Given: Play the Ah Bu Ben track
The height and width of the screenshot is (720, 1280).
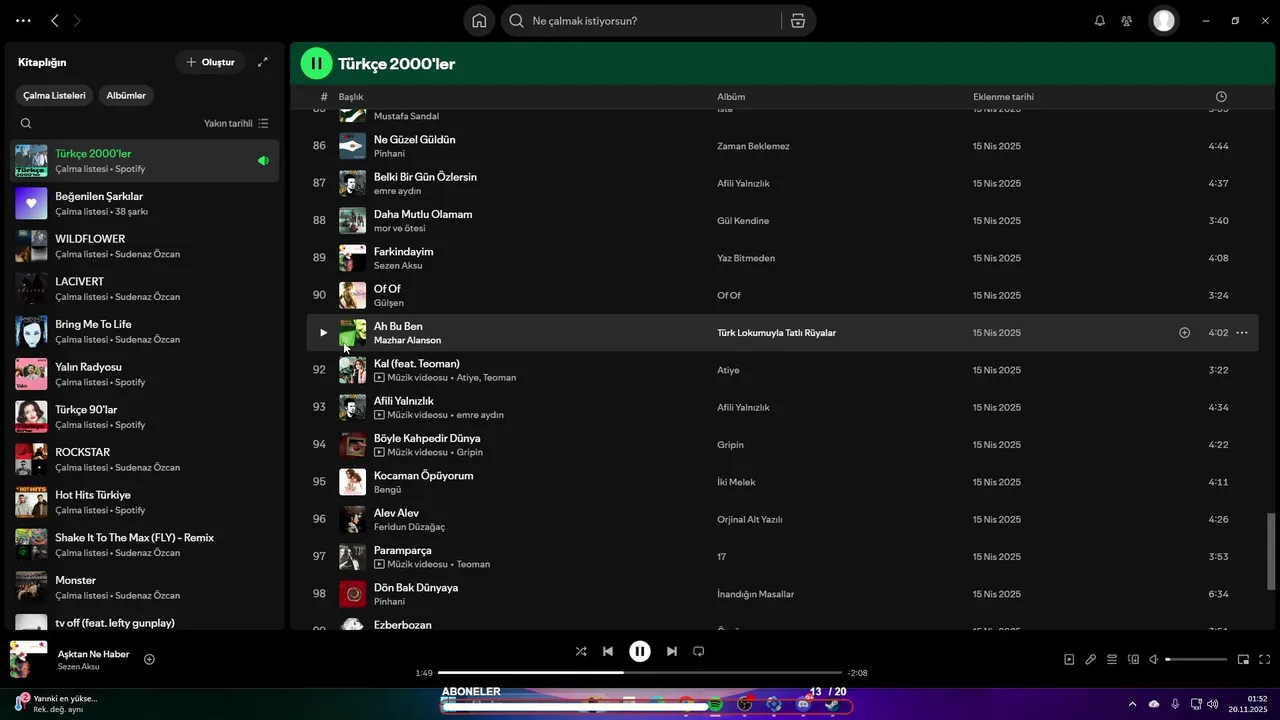Looking at the screenshot, I should [x=323, y=332].
